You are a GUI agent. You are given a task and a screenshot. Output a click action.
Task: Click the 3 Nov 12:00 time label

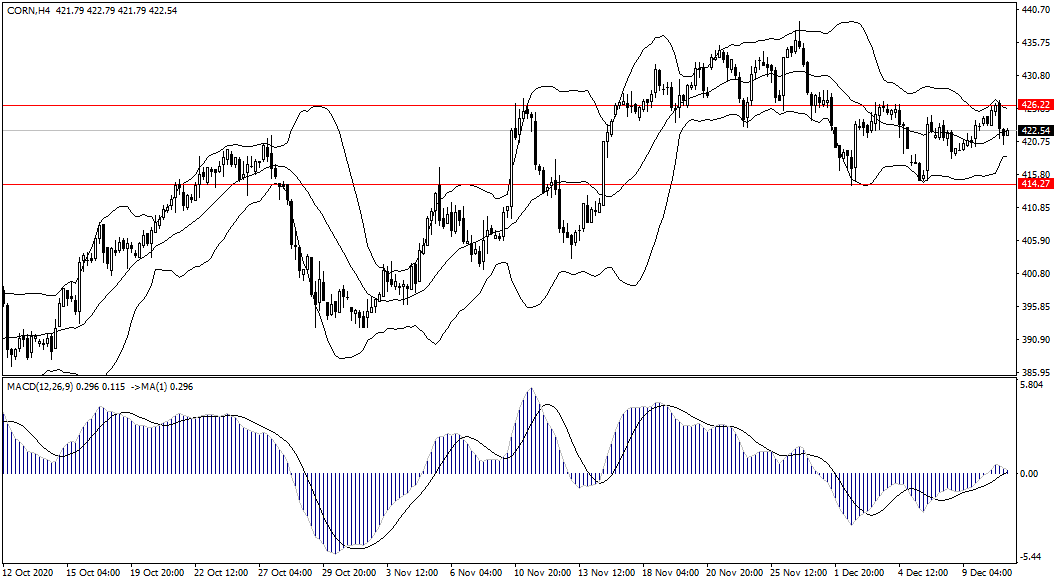413,573
